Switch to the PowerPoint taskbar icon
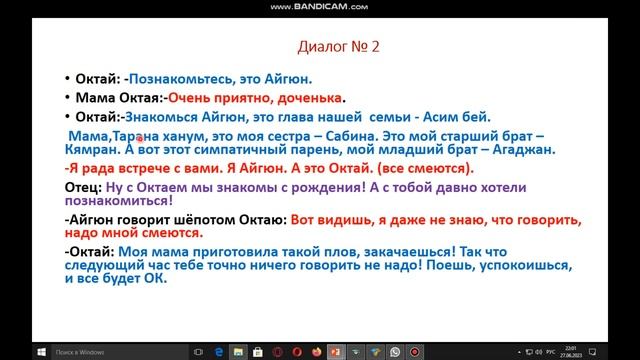The image size is (640, 360). click(336, 352)
